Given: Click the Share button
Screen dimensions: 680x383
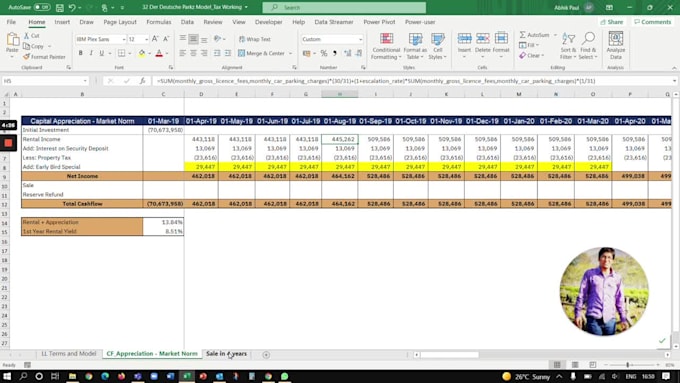Looking at the screenshot, I should point(612,22).
